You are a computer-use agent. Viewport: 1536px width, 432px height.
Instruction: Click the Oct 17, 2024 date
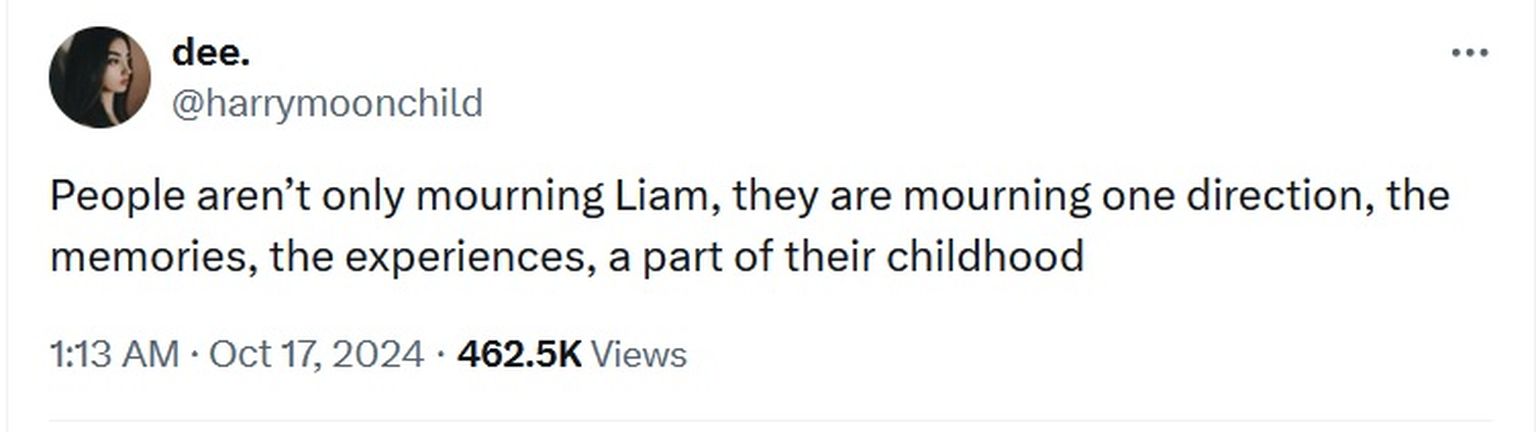tap(316, 354)
